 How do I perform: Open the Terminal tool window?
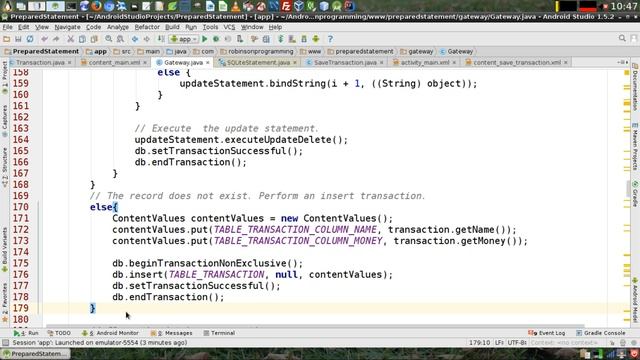click(x=219, y=333)
